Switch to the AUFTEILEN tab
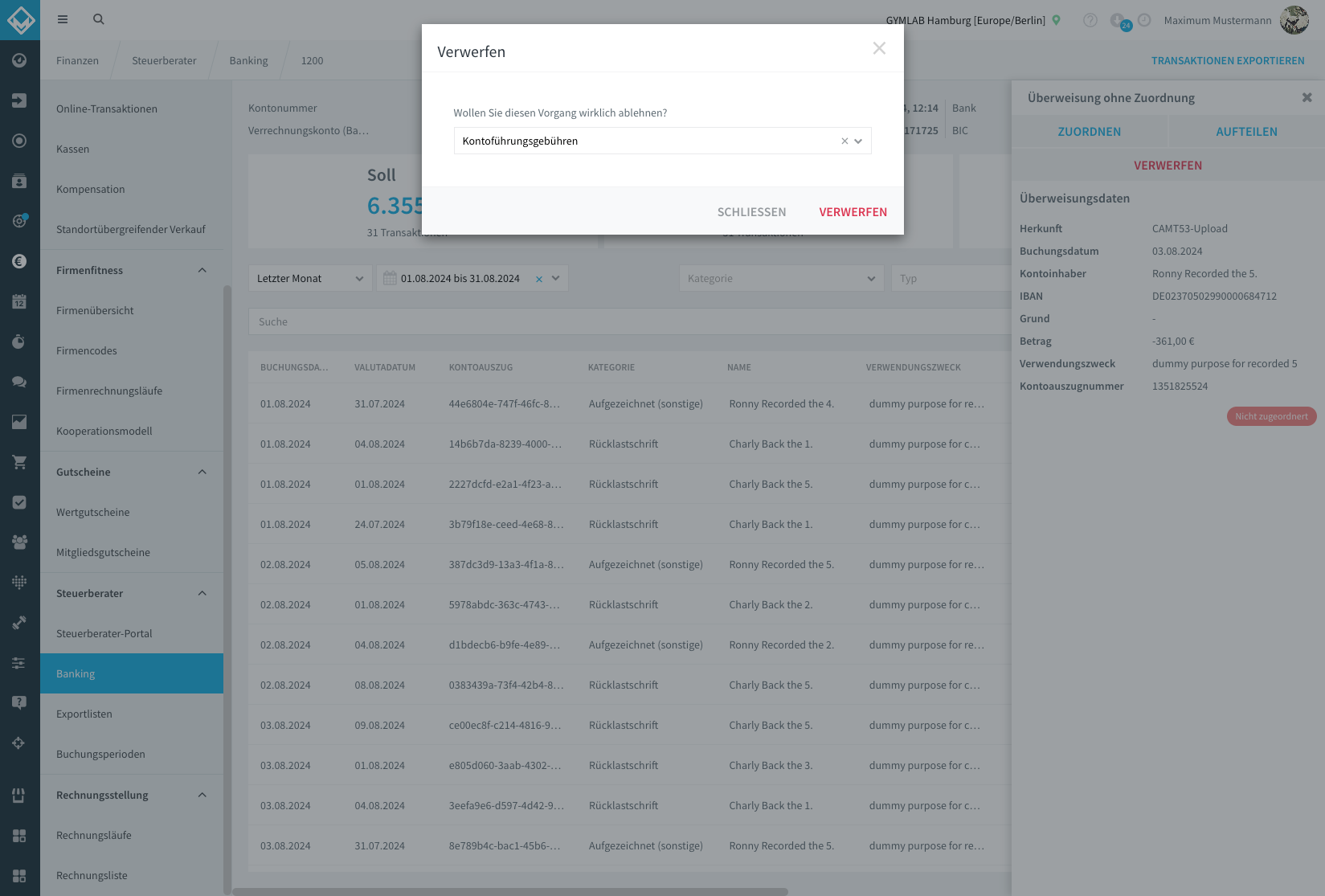 click(x=1247, y=132)
